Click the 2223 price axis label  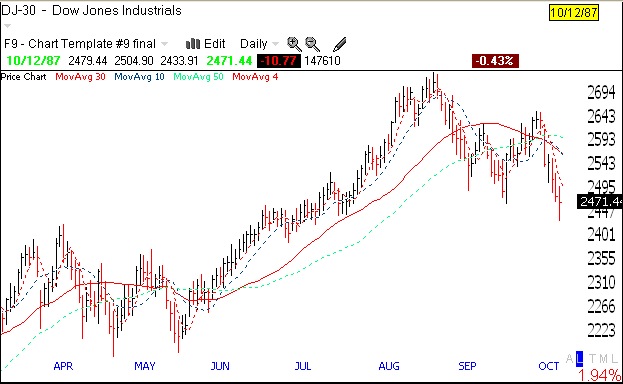601,330
